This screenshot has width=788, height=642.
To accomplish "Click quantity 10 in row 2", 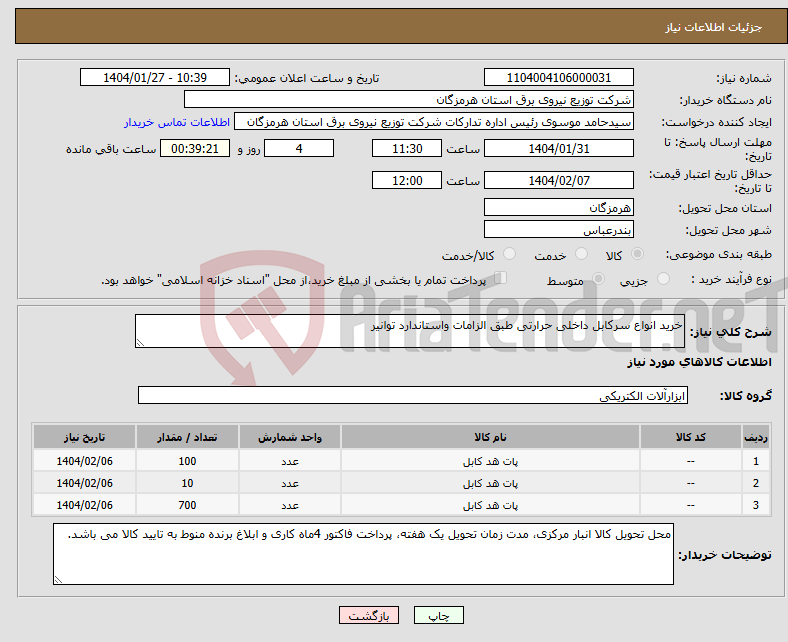I will click(187, 483).
